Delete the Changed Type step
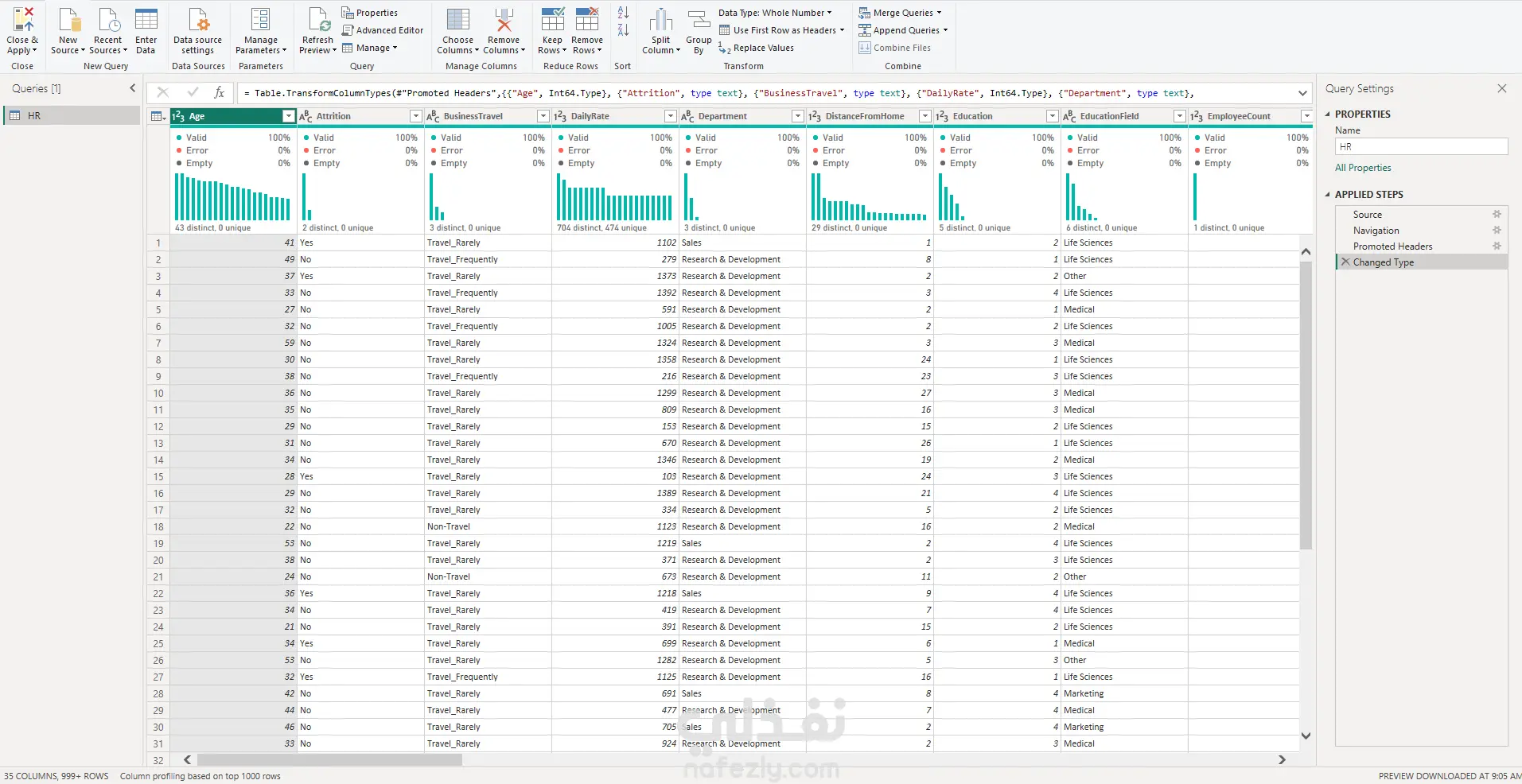Image resolution: width=1522 pixels, height=784 pixels. coord(1345,262)
